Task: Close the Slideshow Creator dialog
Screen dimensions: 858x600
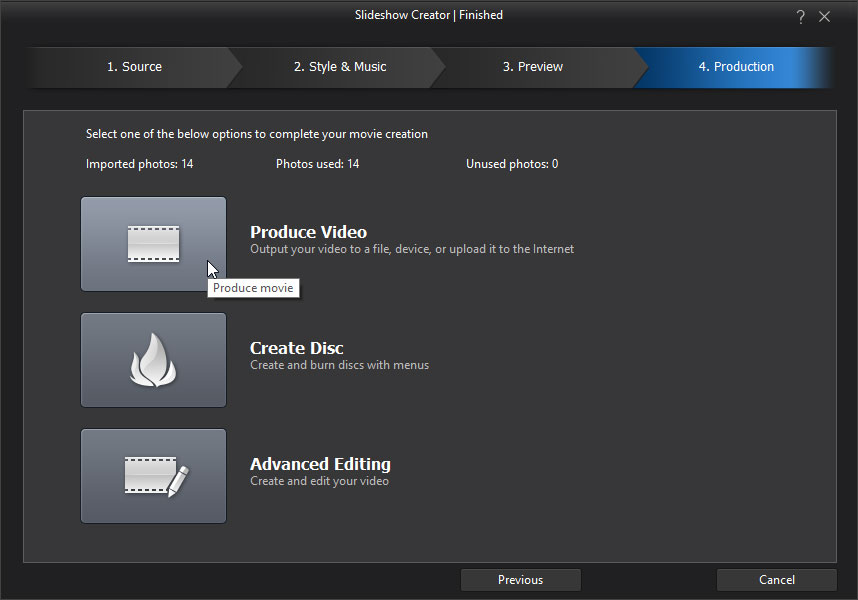Action: [x=825, y=17]
